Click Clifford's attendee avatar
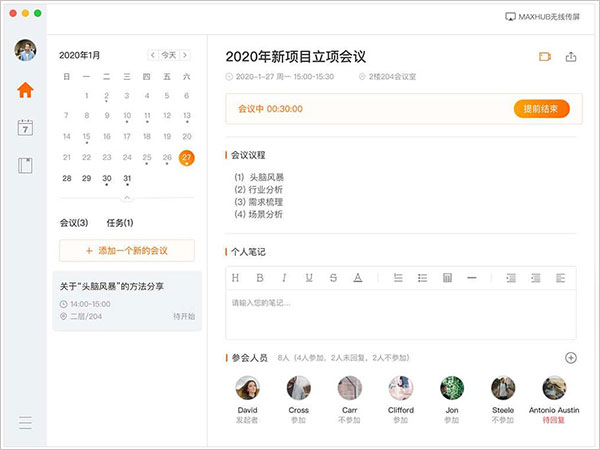 401,388
